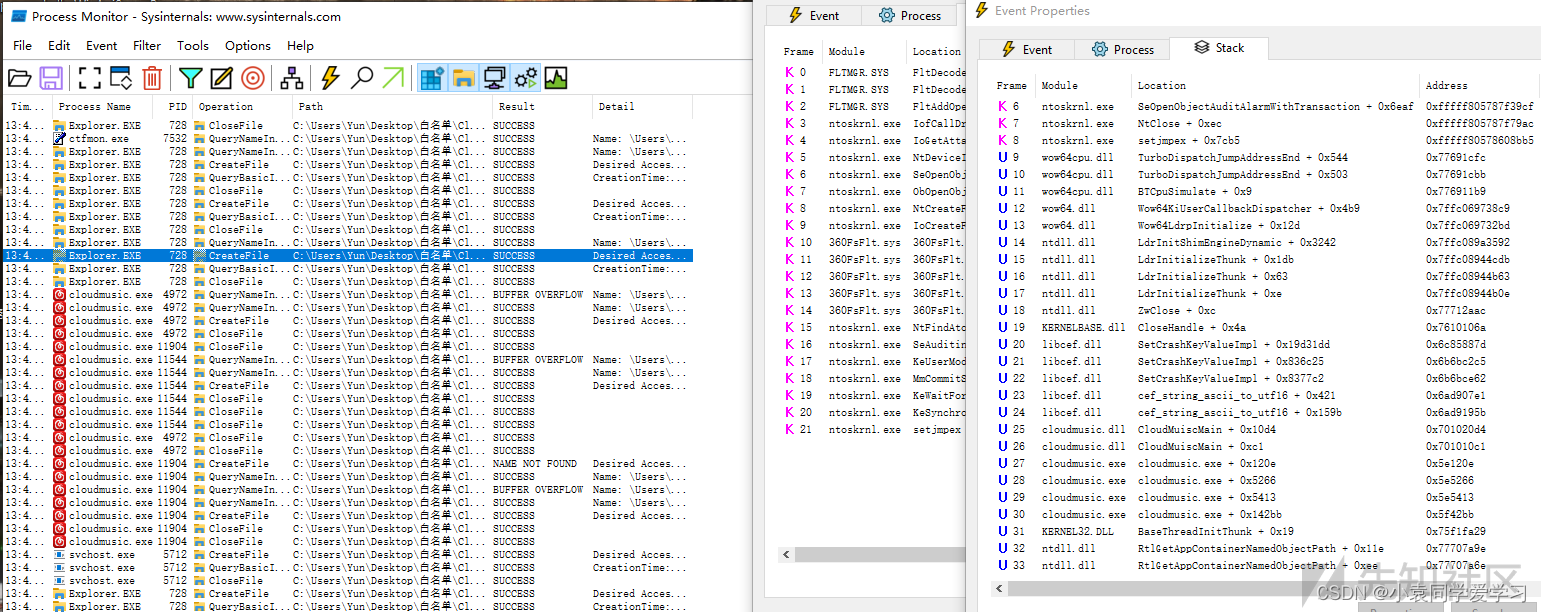Switch to Process tab in front Event Properties window
Image resolution: width=1541 pixels, height=612 pixels.
pos(1123,49)
